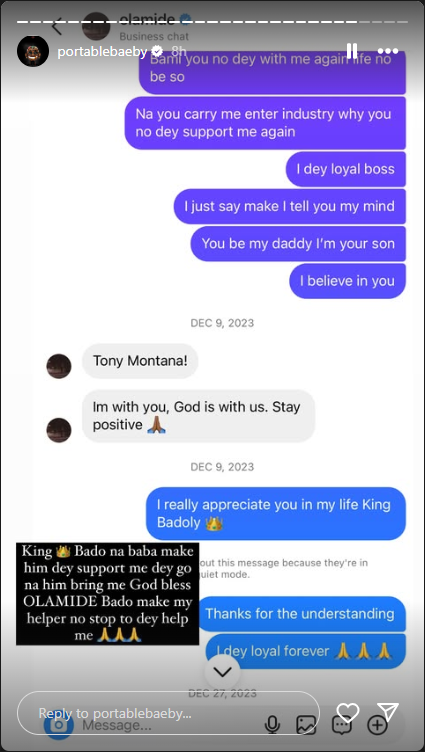Click the black King Bado caption text
425x752 pixels.
[107, 594]
